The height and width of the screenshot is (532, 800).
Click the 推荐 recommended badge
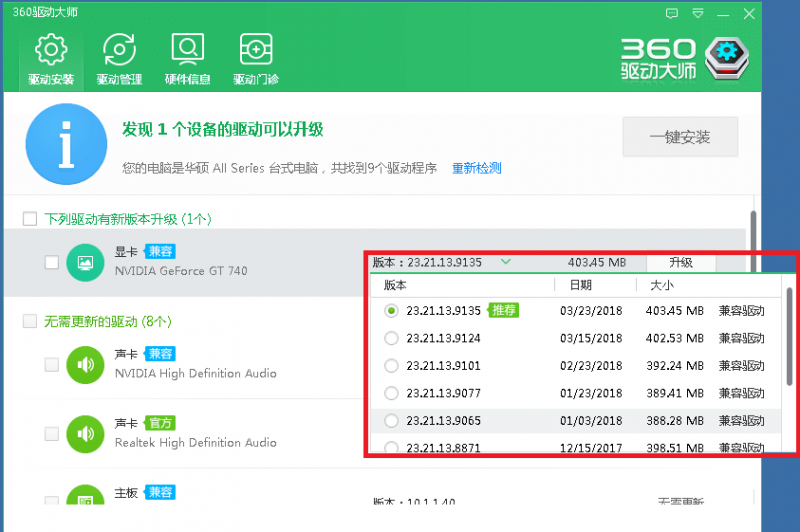pyautogui.click(x=504, y=310)
